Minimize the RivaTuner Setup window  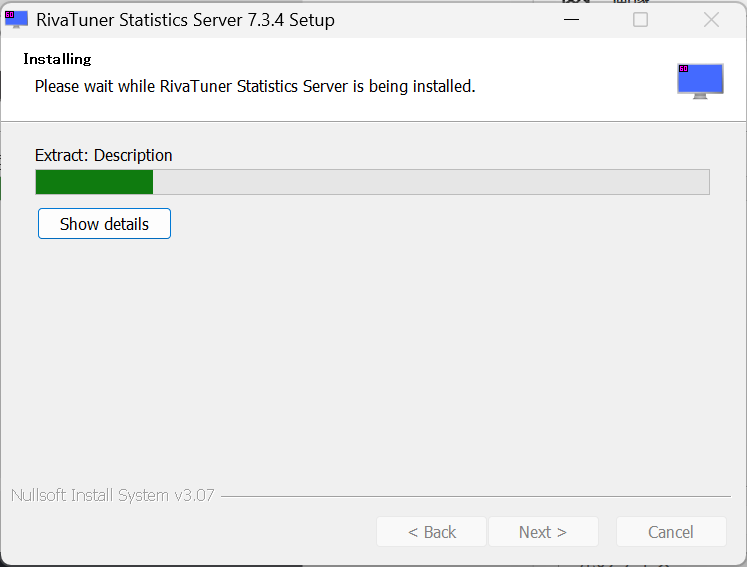click(x=570, y=19)
